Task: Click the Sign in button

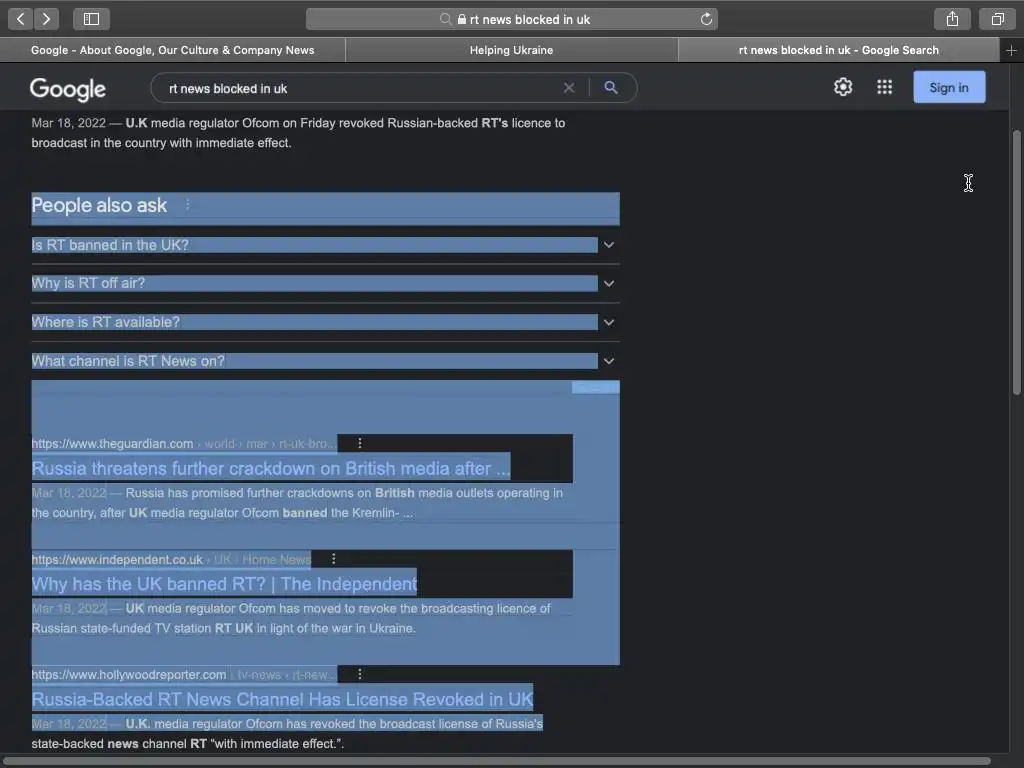Action: 949,88
